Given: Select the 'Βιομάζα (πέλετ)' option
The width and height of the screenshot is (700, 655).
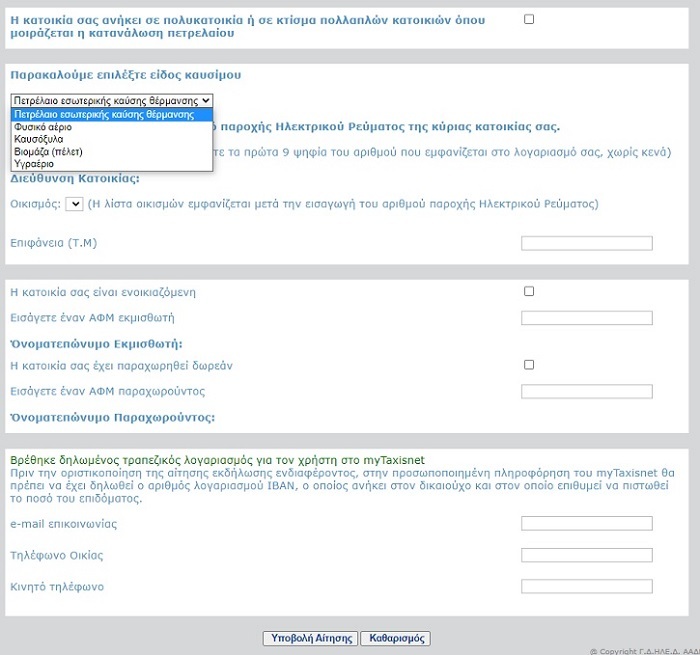Looking at the screenshot, I should [x=48, y=151].
